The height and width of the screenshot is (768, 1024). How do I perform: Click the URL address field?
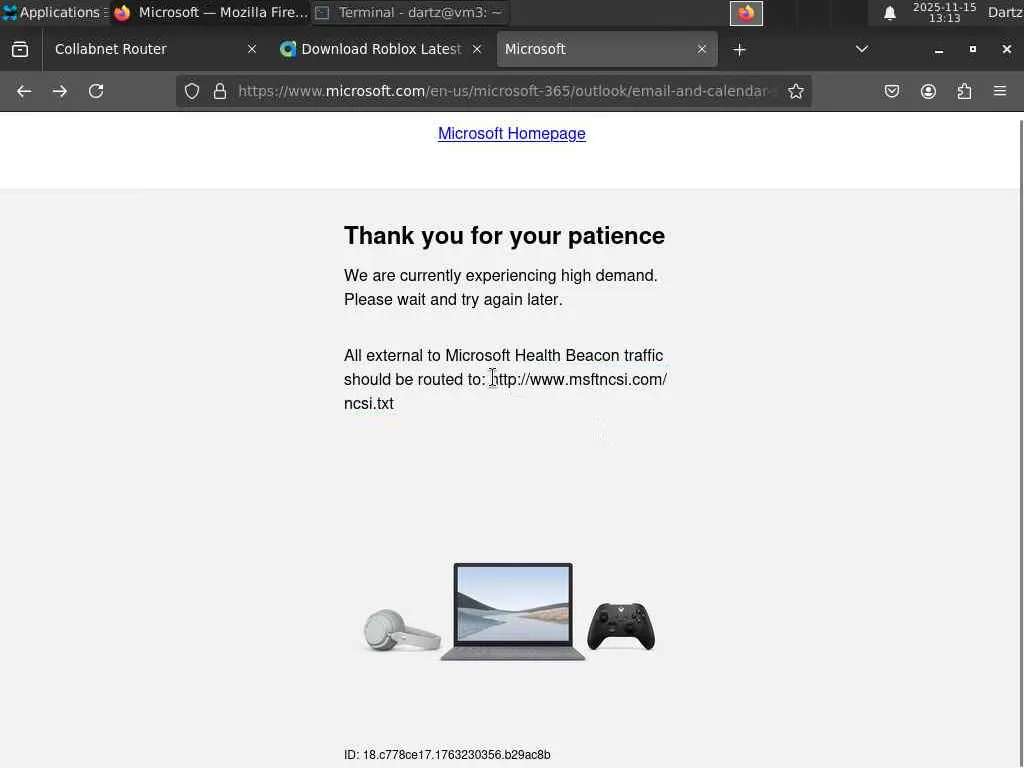tap(503, 91)
